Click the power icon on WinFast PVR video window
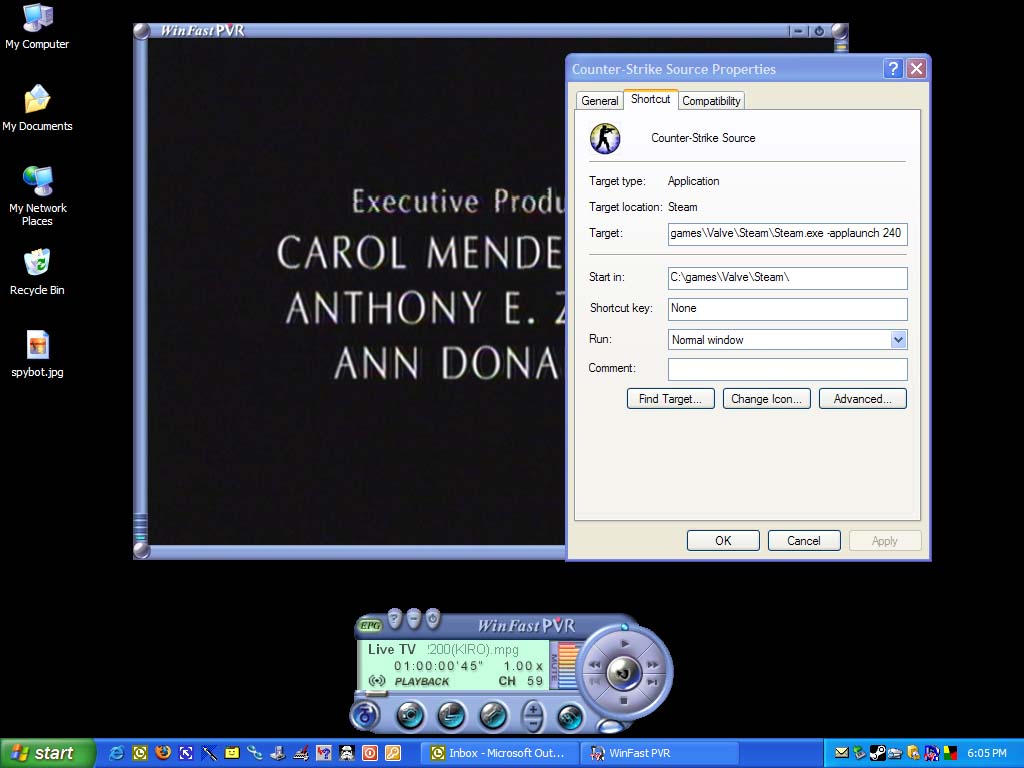This screenshot has width=1024, height=768. pyautogui.click(x=819, y=31)
